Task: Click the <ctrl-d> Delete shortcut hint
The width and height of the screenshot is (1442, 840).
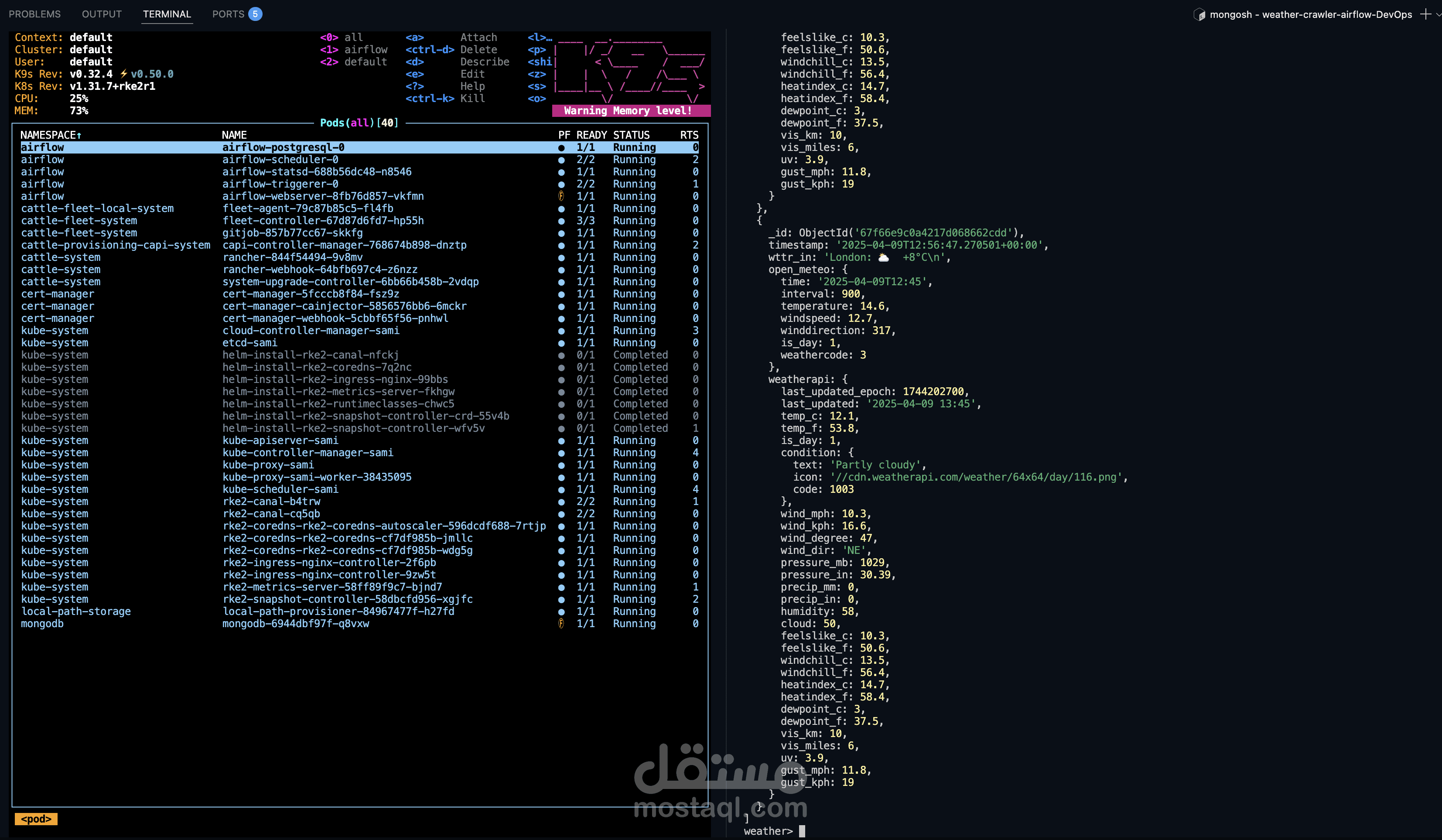Action: [x=451, y=50]
